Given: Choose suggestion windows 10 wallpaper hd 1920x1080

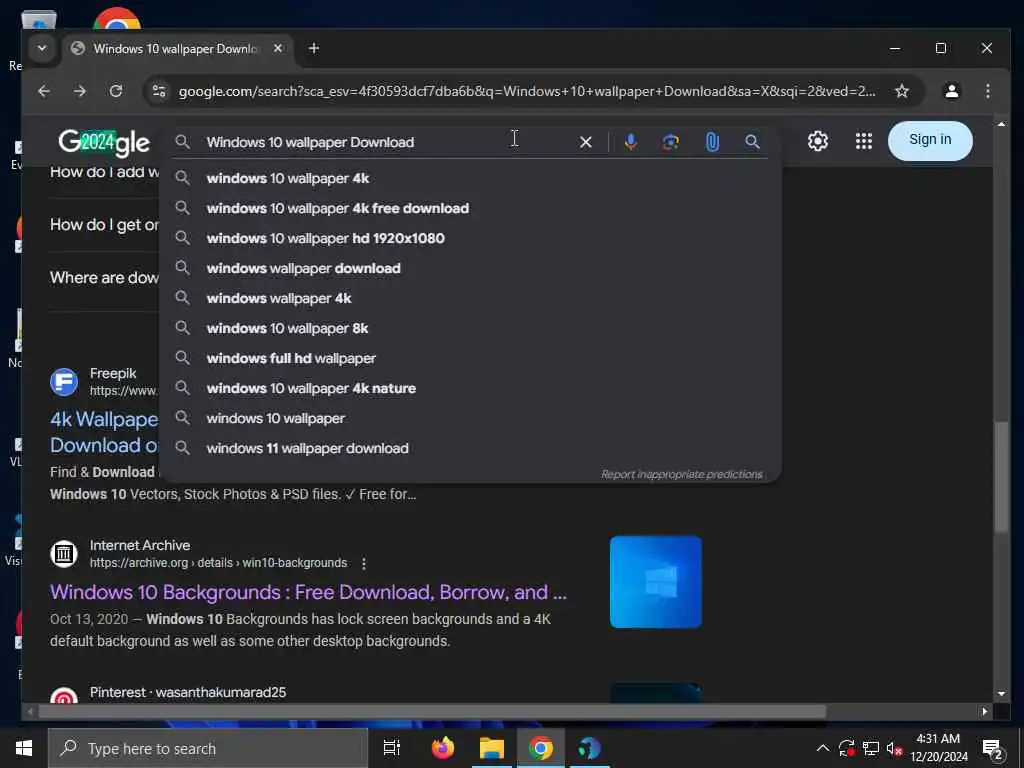Looking at the screenshot, I should click(x=470, y=238).
